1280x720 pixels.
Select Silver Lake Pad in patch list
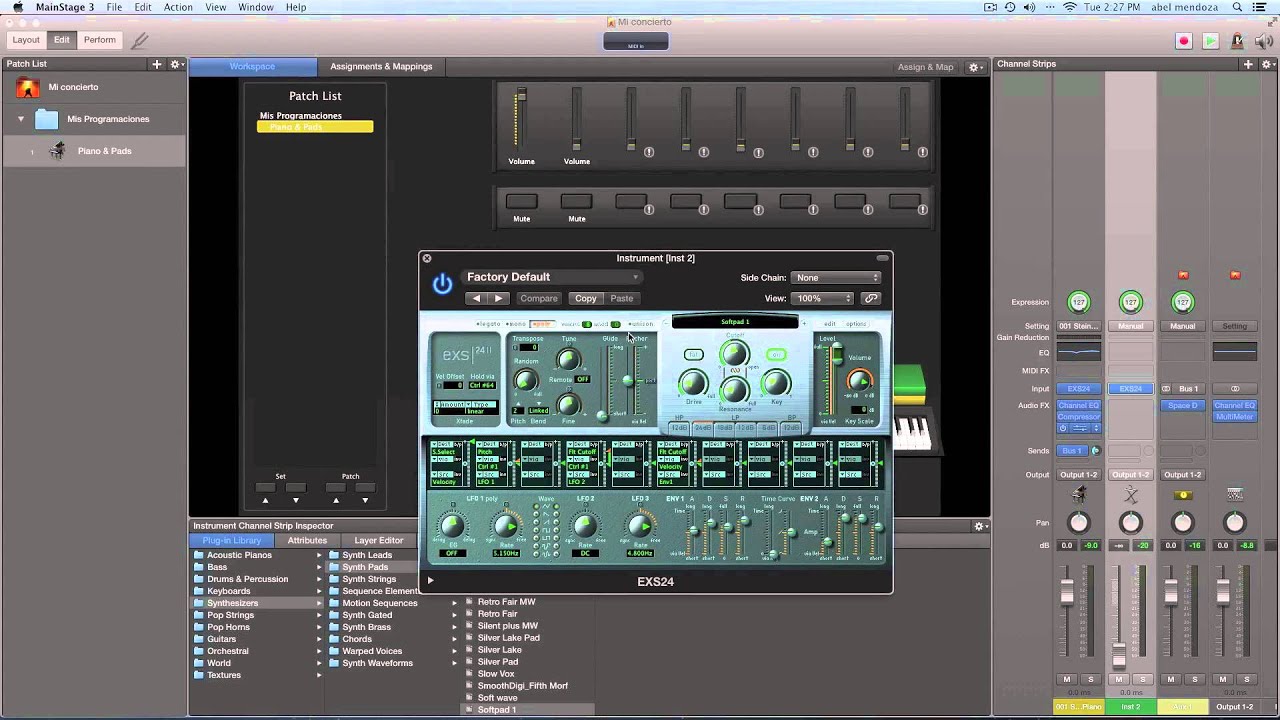[x=508, y=638]
